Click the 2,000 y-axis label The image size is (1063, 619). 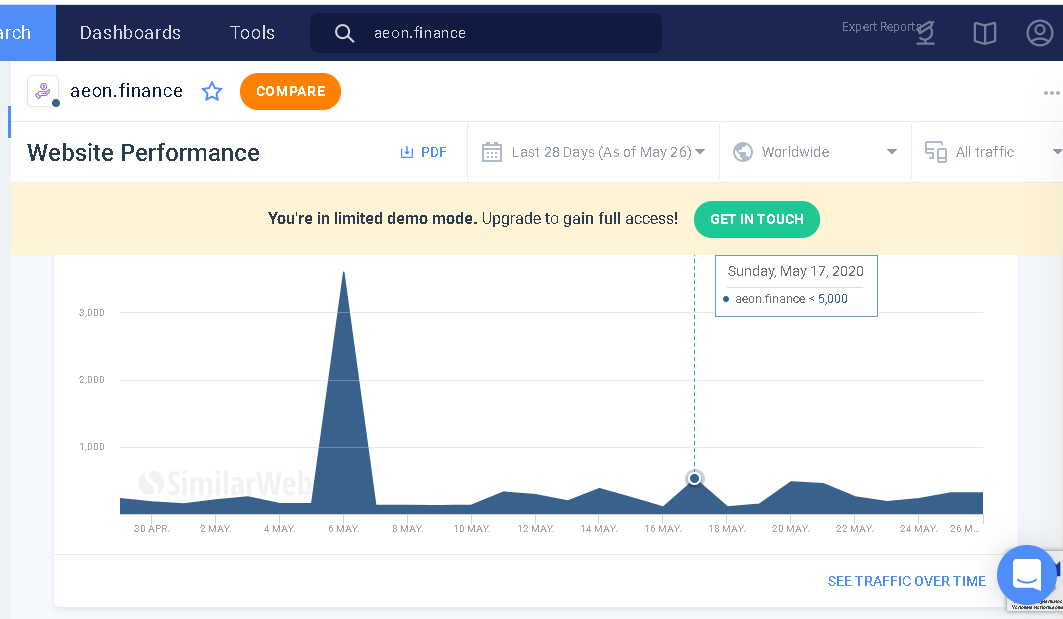coord(92,380)
